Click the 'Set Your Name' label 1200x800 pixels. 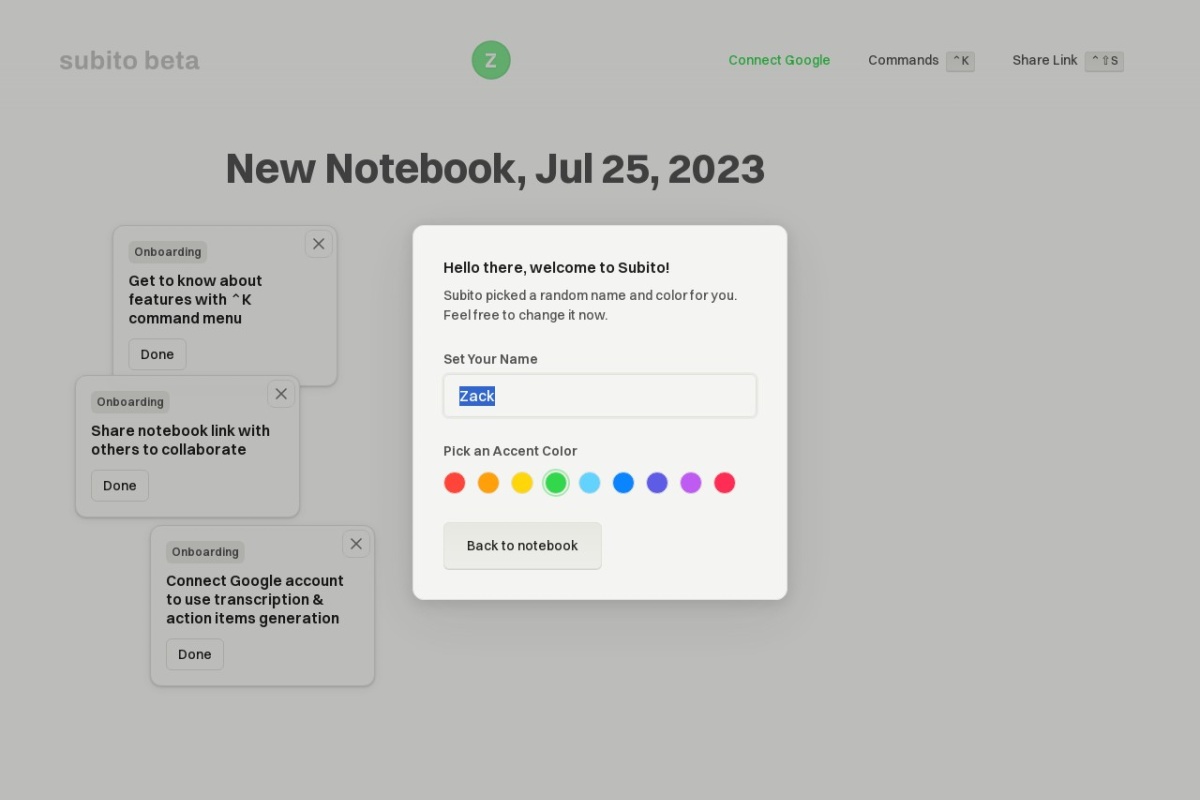490,359
